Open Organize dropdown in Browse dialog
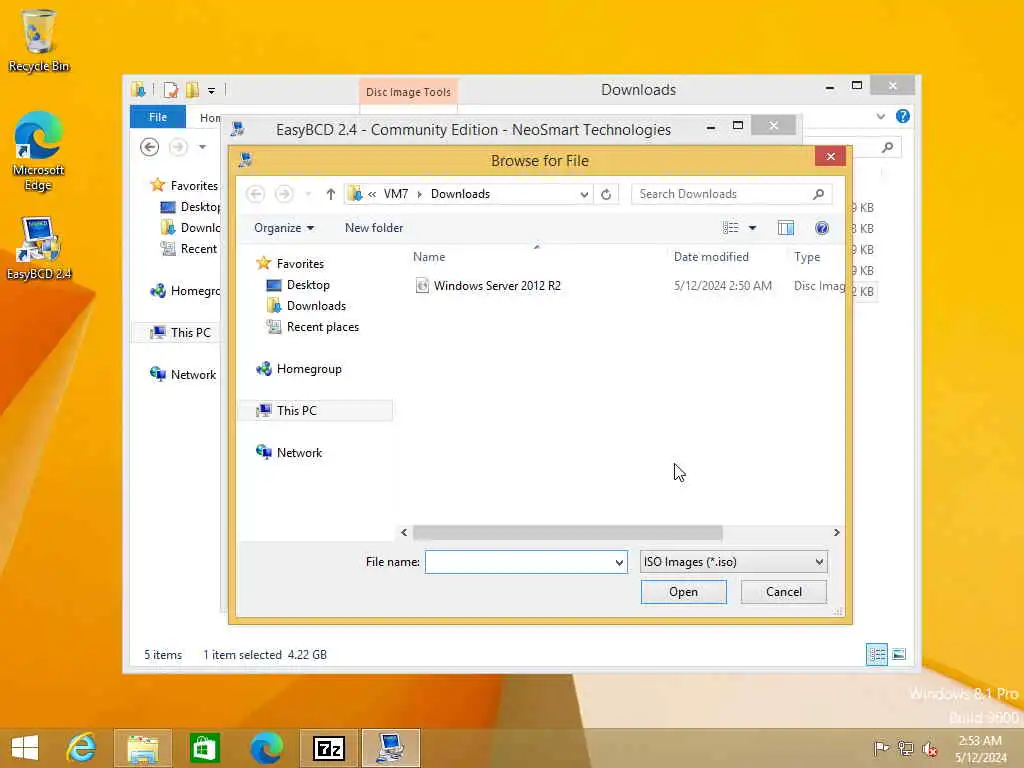Image resolution: width=1024 pixels, height=768 pixels. pos(284,228)
